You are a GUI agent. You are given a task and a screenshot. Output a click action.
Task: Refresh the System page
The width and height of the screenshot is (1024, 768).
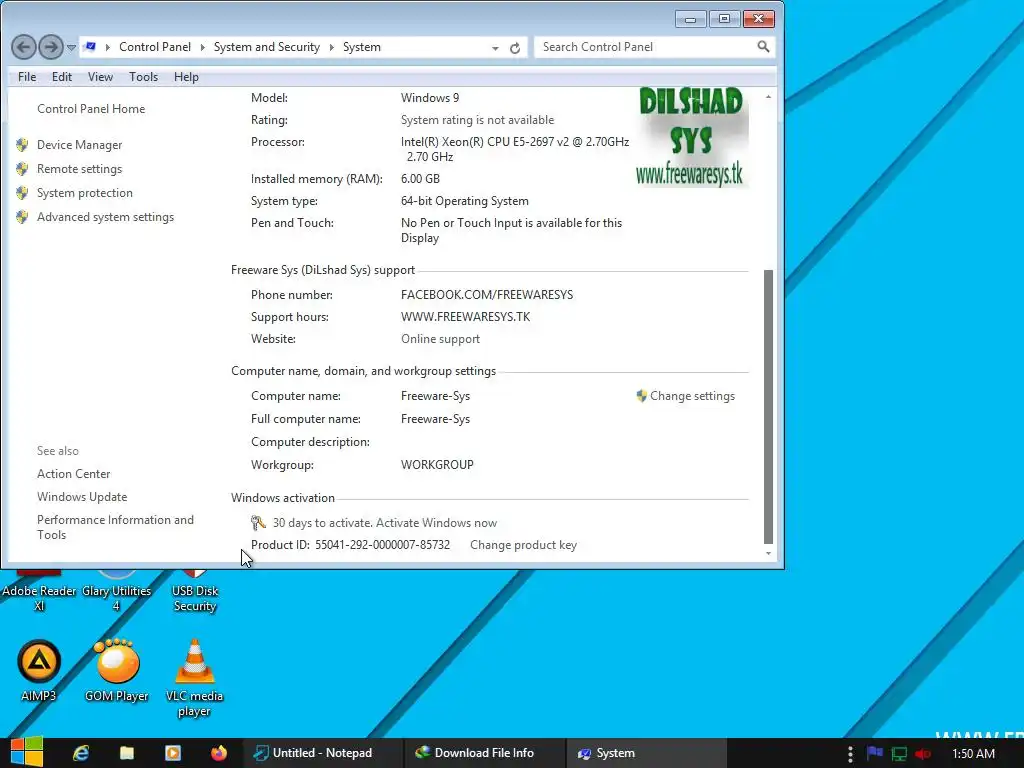(515, 48)
